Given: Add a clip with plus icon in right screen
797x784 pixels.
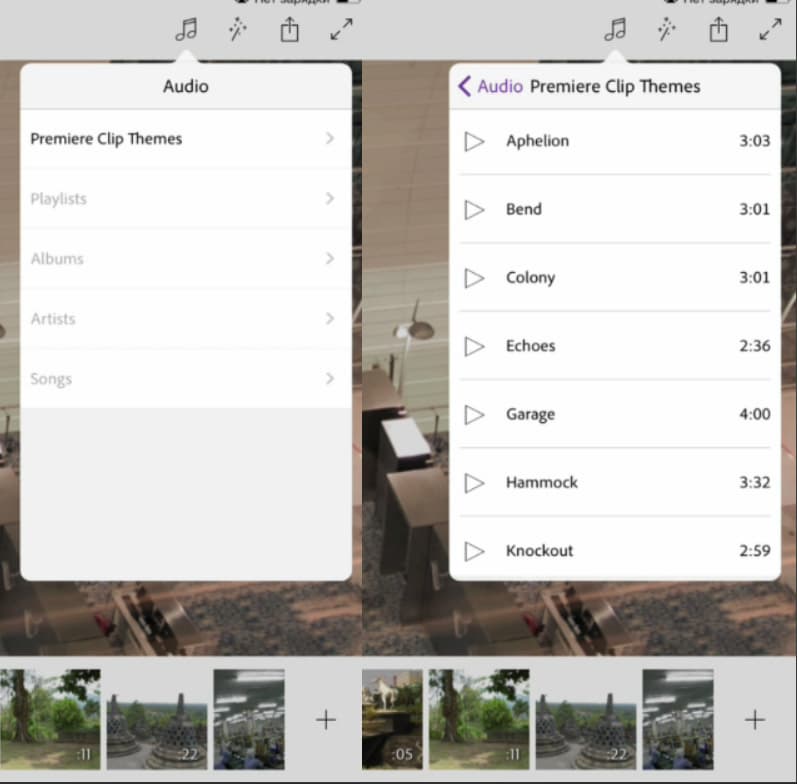Looking at the screenshot, I should (755, 719).
